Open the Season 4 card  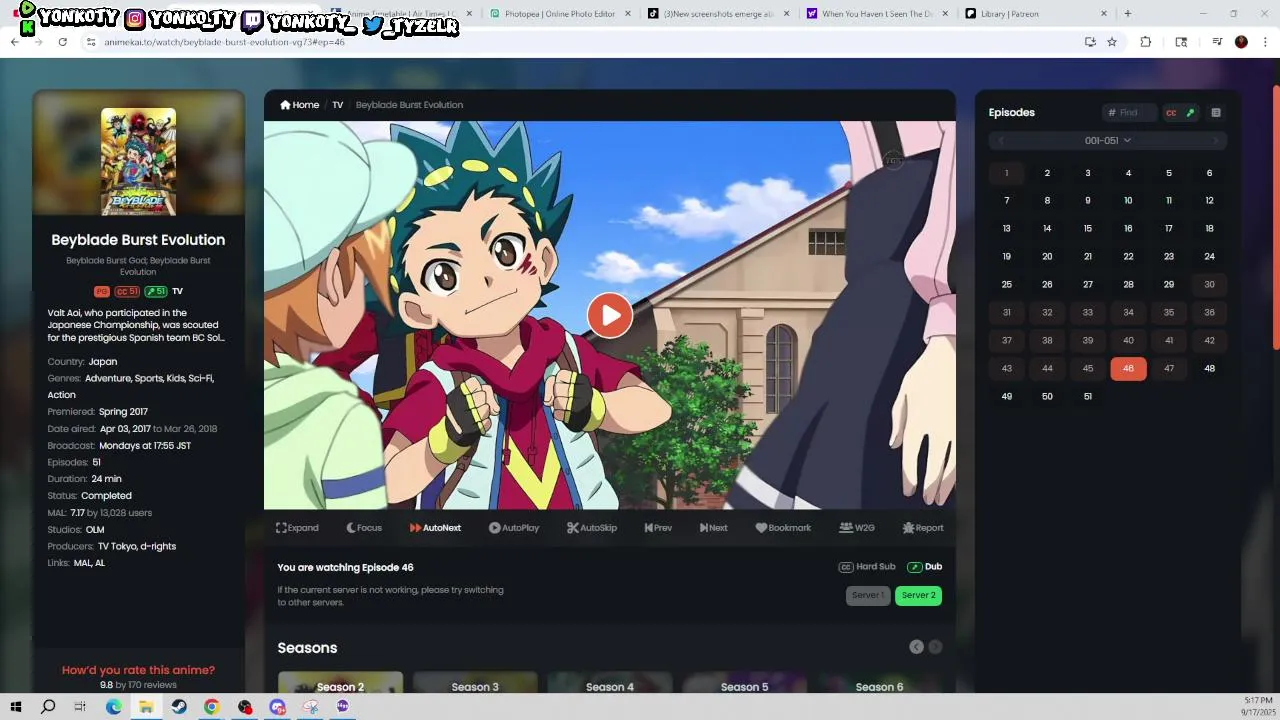pyautogui.click(x=610, y=683)
